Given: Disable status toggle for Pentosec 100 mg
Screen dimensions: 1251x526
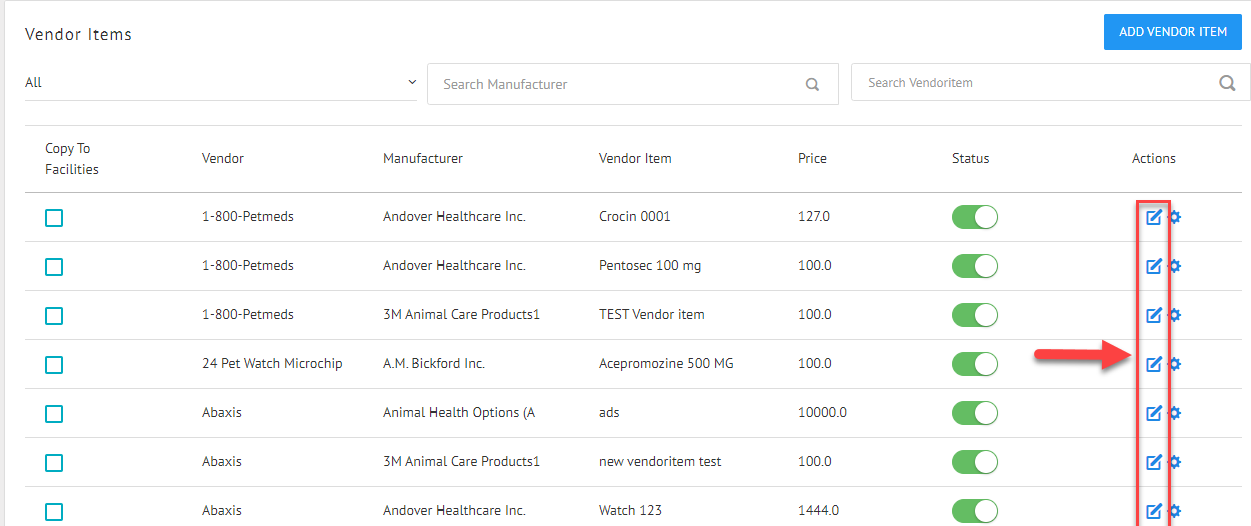Looking at the screenshot, I should click(974, 266).
